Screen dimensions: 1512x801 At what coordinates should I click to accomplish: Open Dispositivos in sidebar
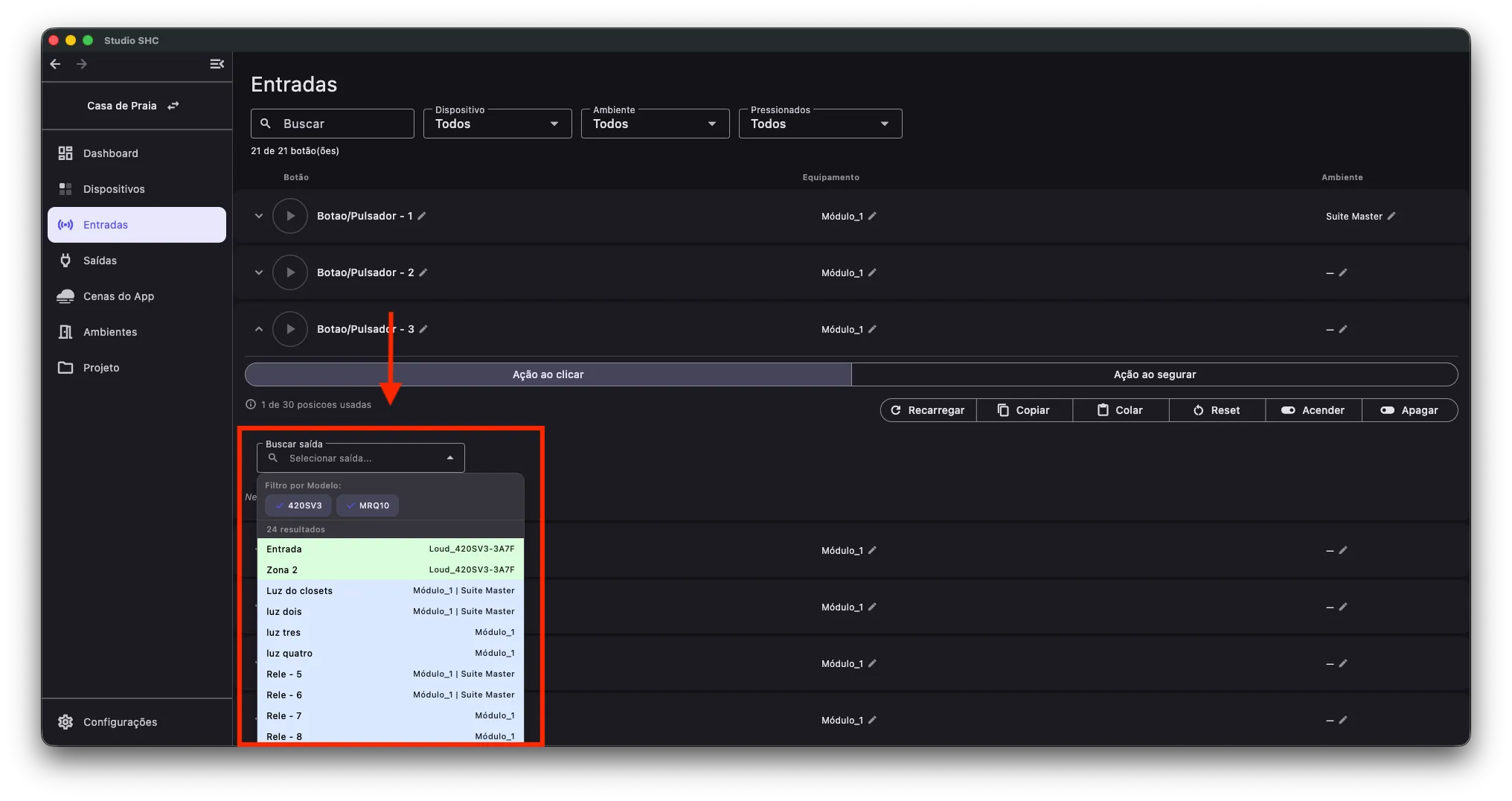[137, 189]
